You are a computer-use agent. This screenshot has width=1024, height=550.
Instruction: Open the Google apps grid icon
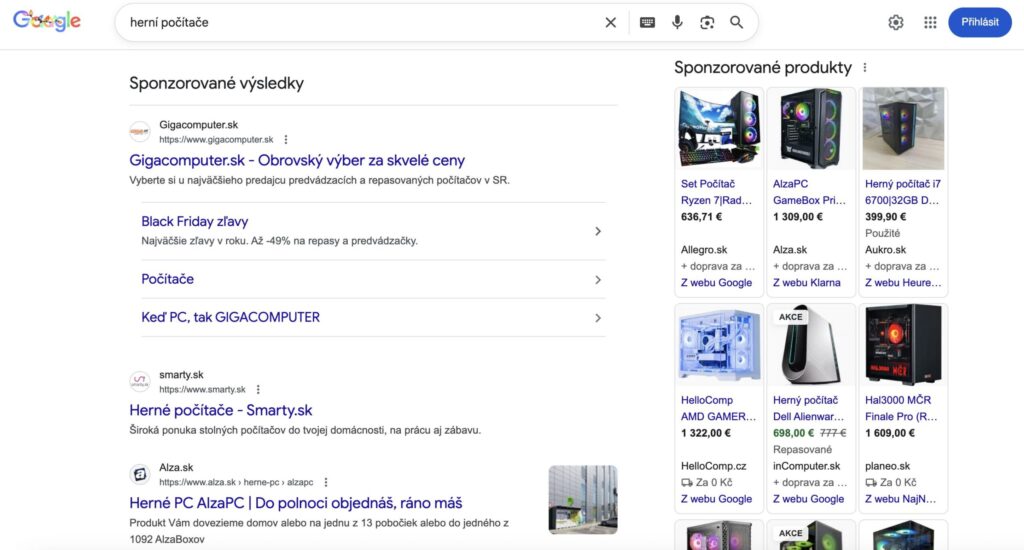coord(930,22)
